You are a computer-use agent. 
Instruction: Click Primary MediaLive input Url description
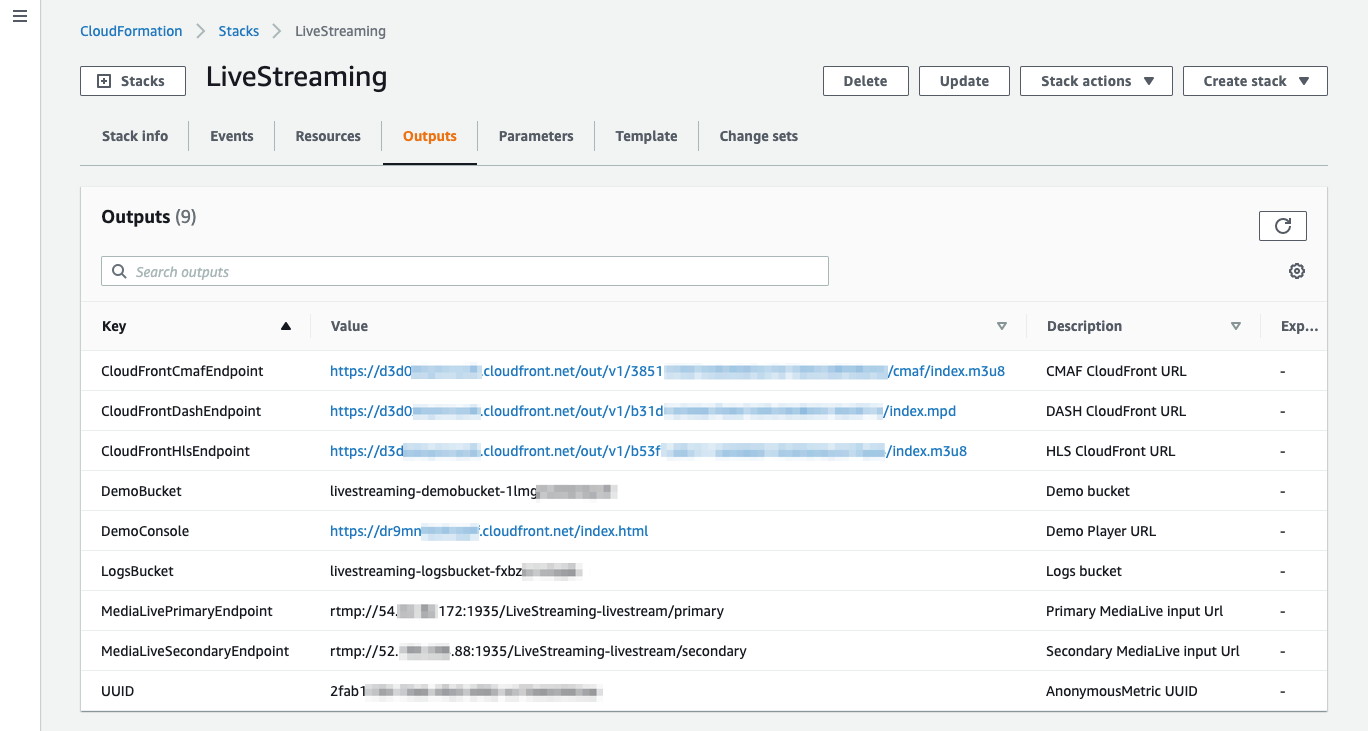[x=1135, y=611]
